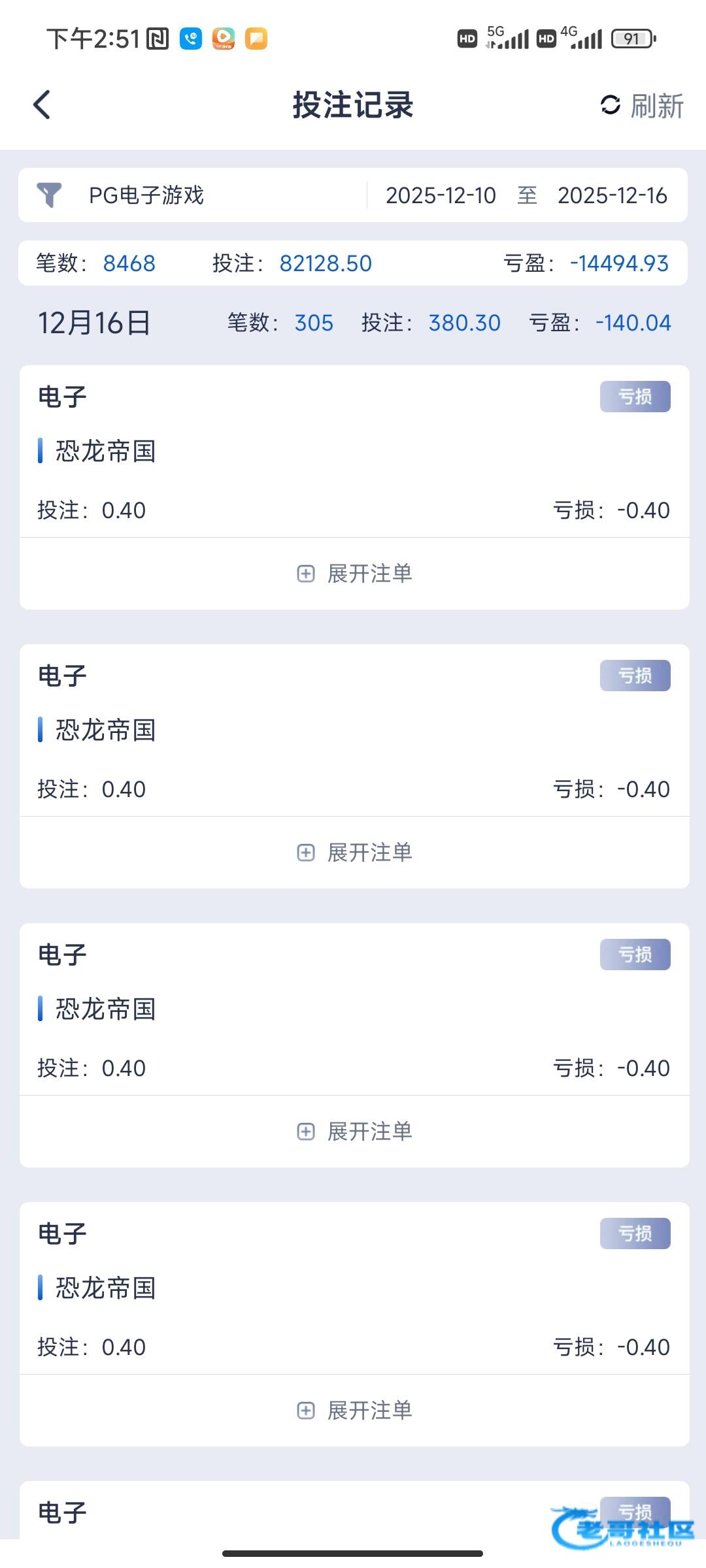Click the 刷新 refresh text button
The height and width of the screenshot is (1568, 706).
point(657,106)
